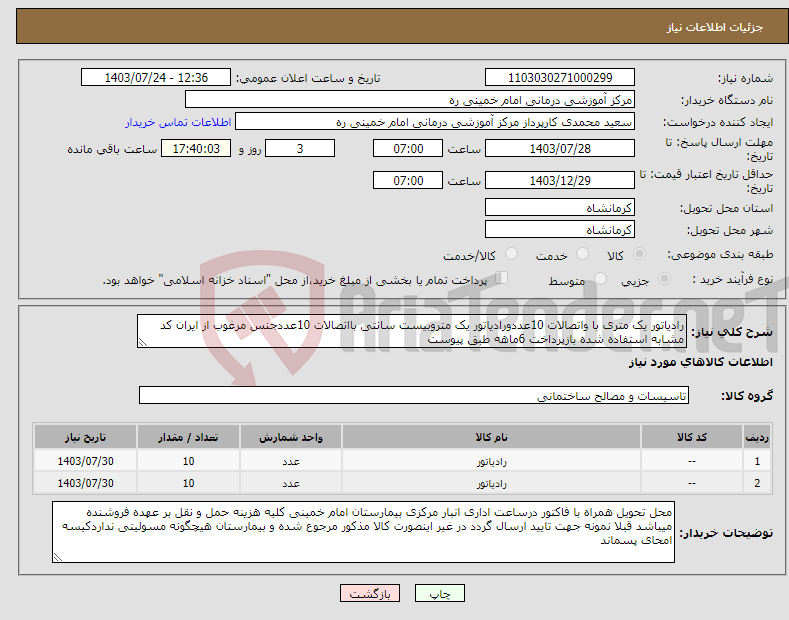Select the جزیی purchase type radio
Viewport: 789px width, 620px height.
coord(664,278)
